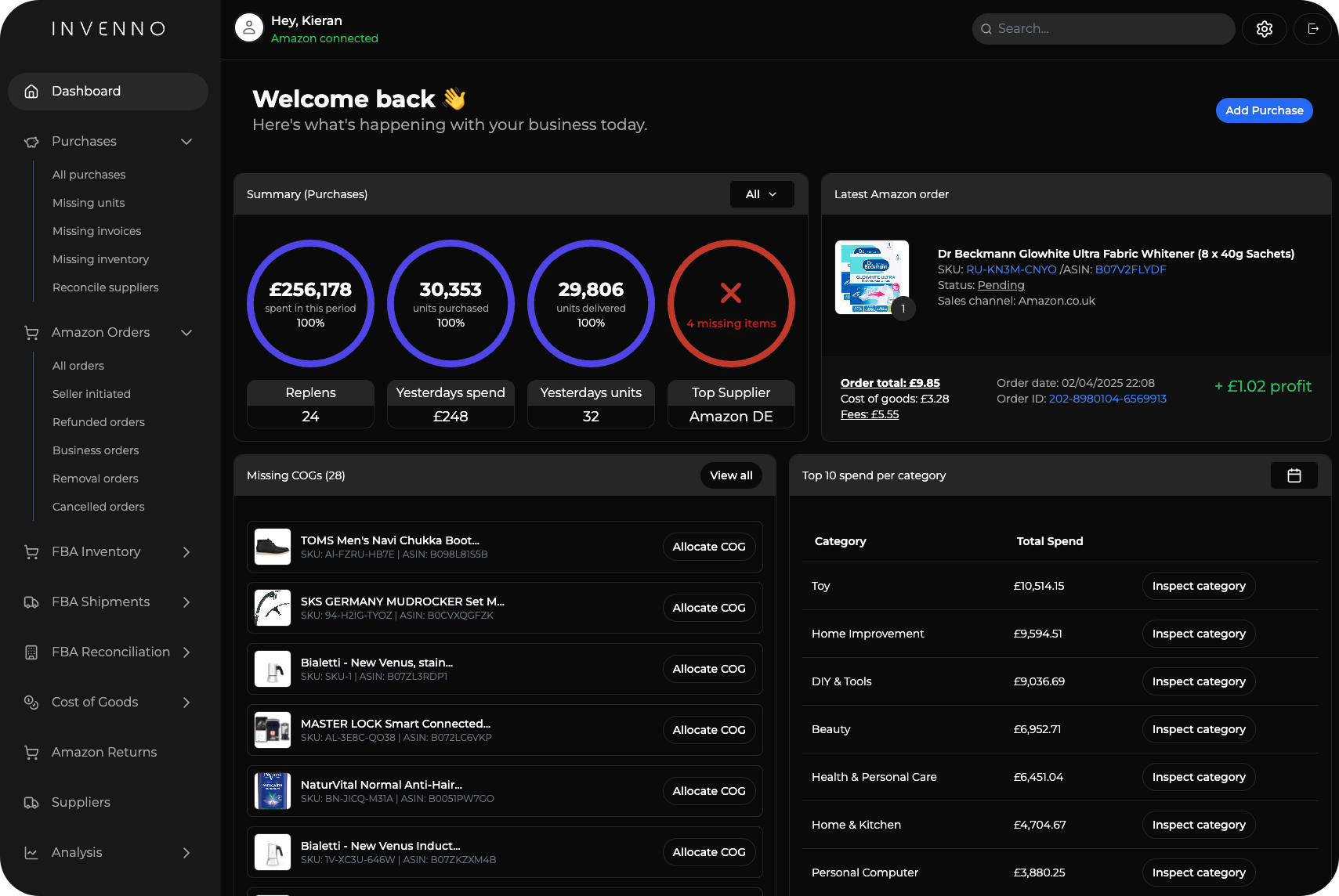This screenshot has width=1339, height=896.
Task: Open the All period dropdown in Summary
Action: click(762, 194)
